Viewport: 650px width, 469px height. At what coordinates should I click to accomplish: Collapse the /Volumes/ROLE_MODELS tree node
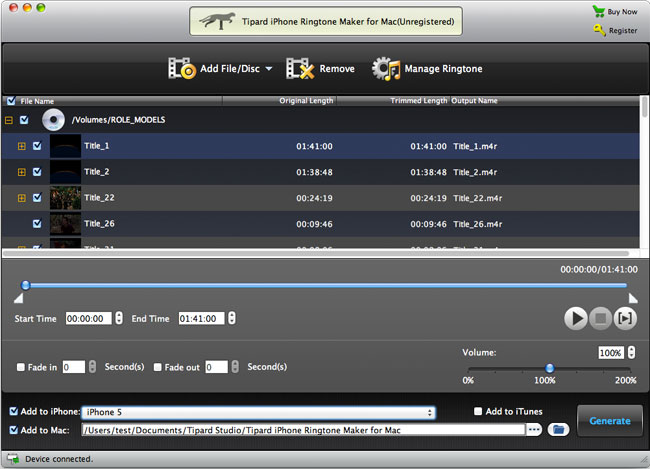9,120
